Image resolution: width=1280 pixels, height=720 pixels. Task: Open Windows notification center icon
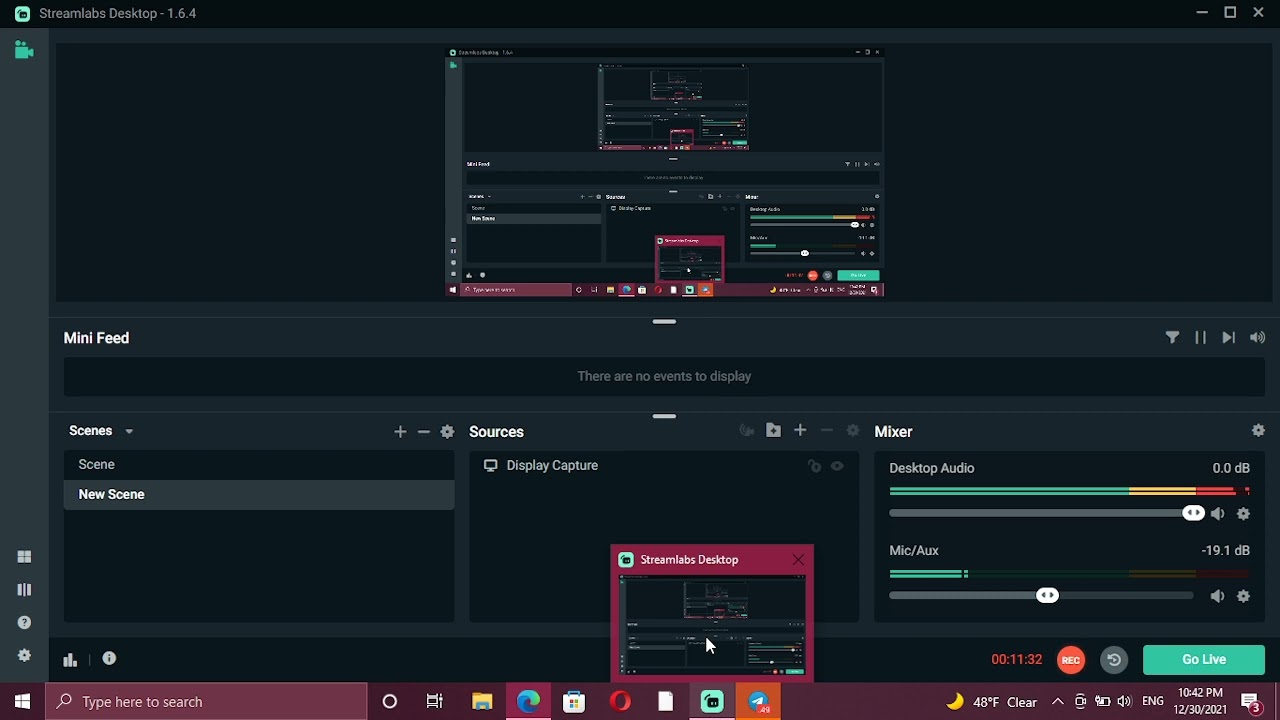click(1250, 702)
